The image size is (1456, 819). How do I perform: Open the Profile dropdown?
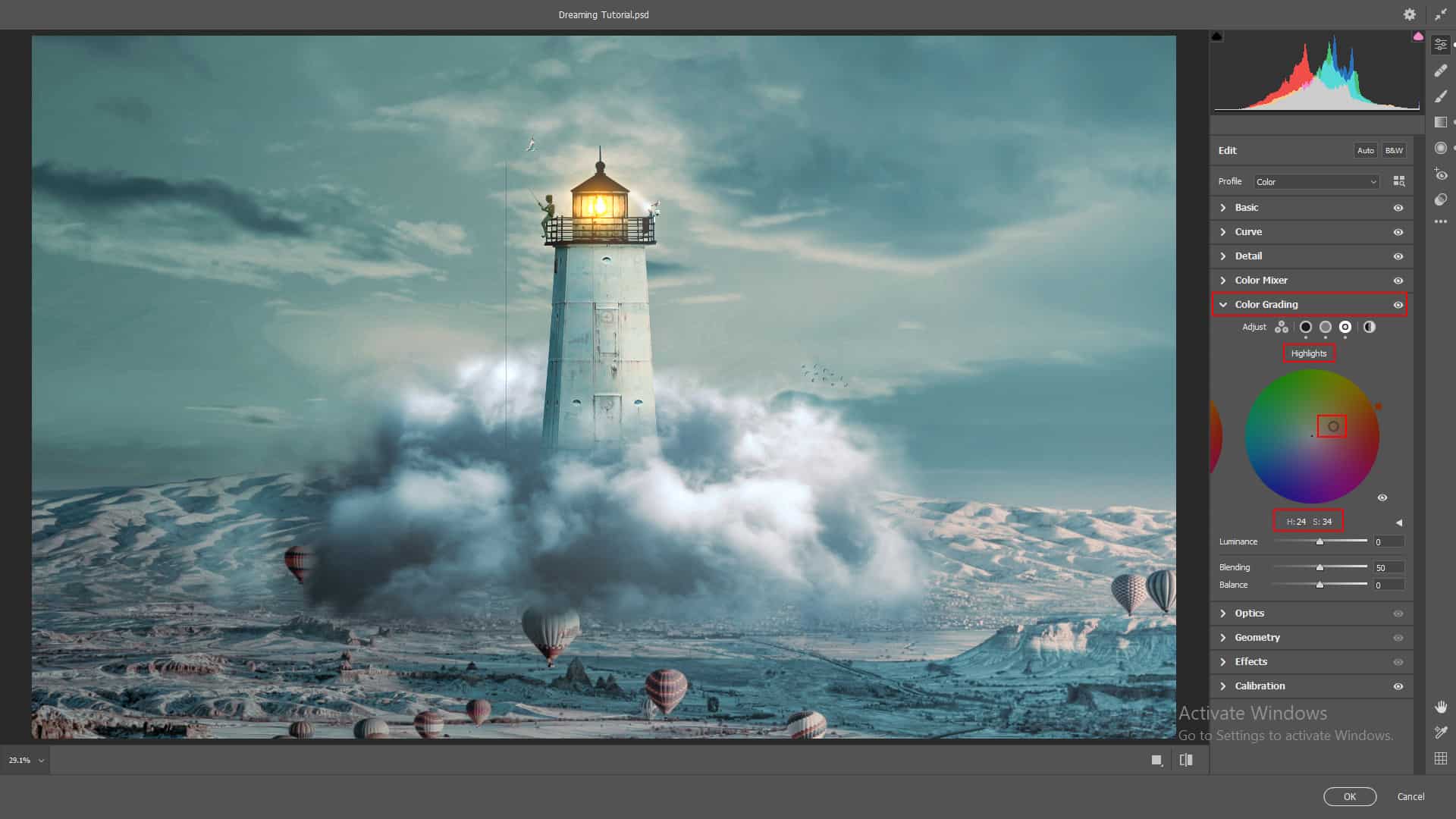tap(1316, 182)
